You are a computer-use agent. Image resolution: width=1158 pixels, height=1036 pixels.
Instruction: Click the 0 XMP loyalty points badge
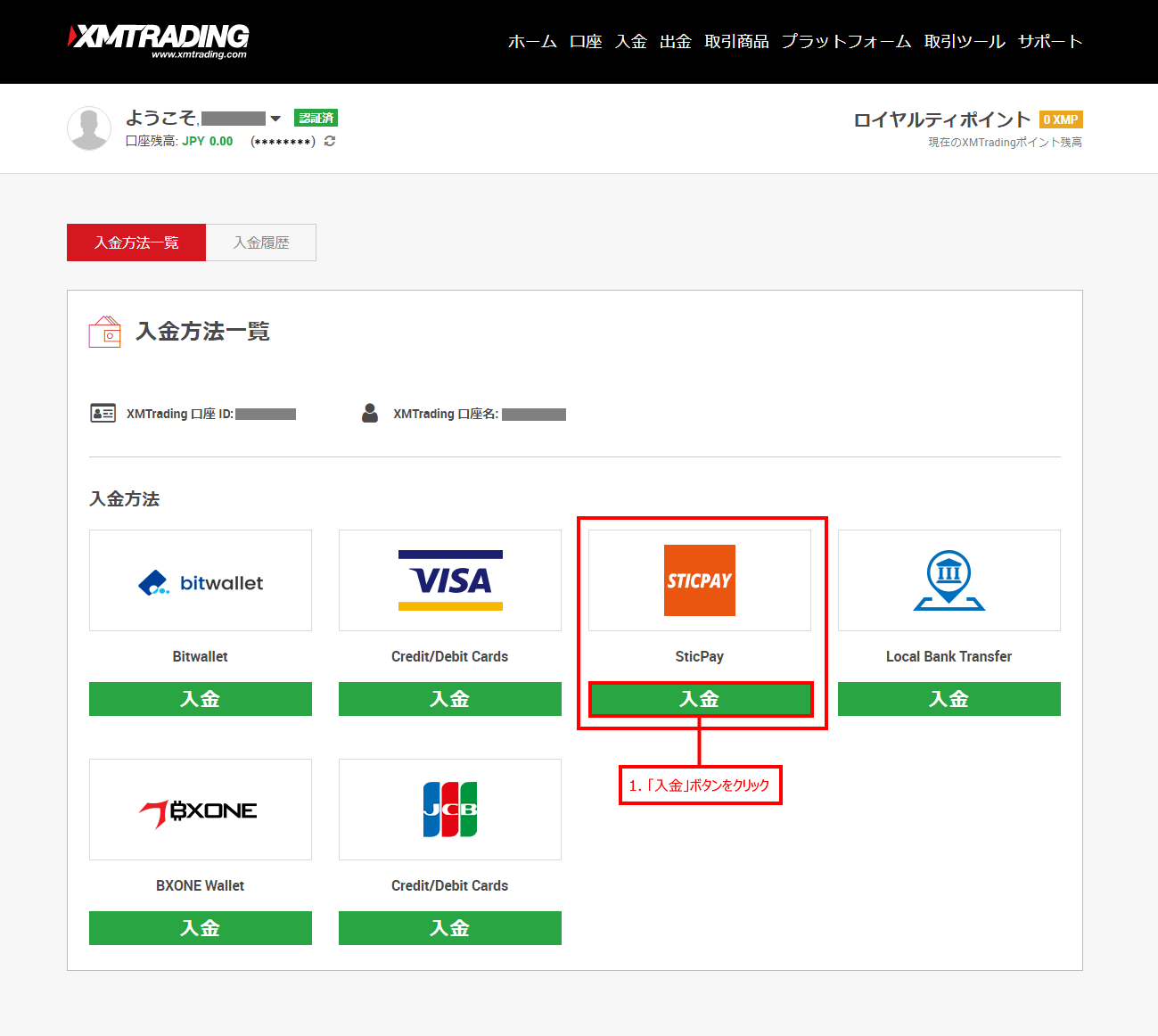point(1061,119)
